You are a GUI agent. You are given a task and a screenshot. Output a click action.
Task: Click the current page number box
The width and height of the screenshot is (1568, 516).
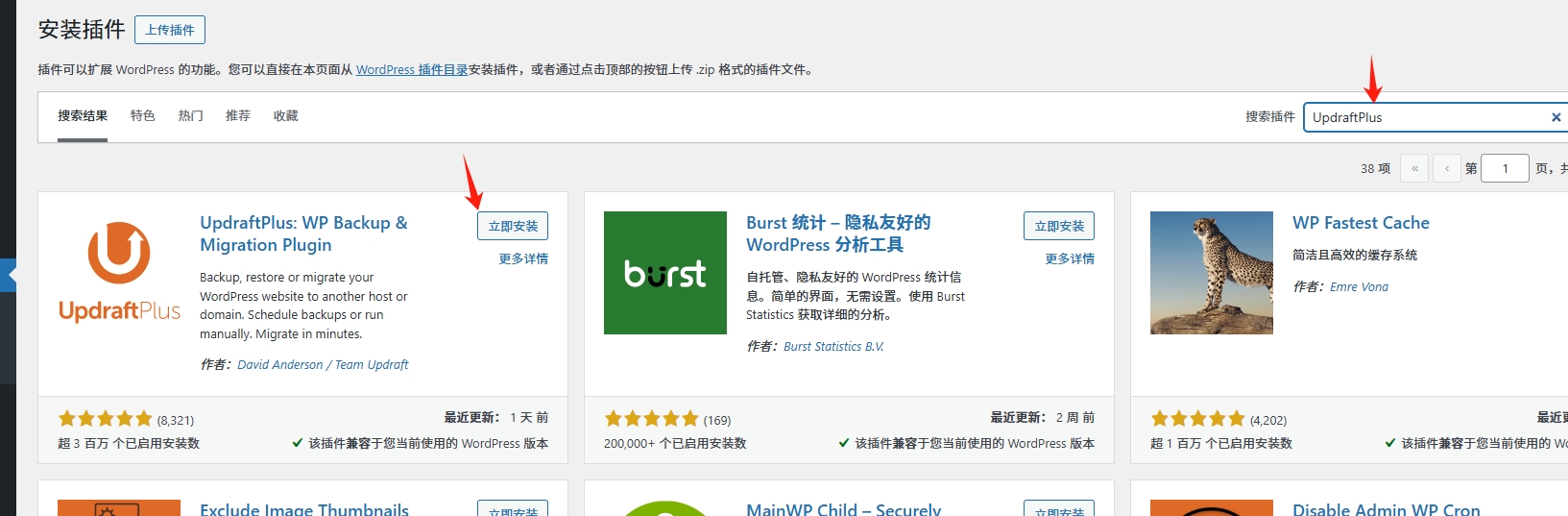click(x=1504, y=168)
